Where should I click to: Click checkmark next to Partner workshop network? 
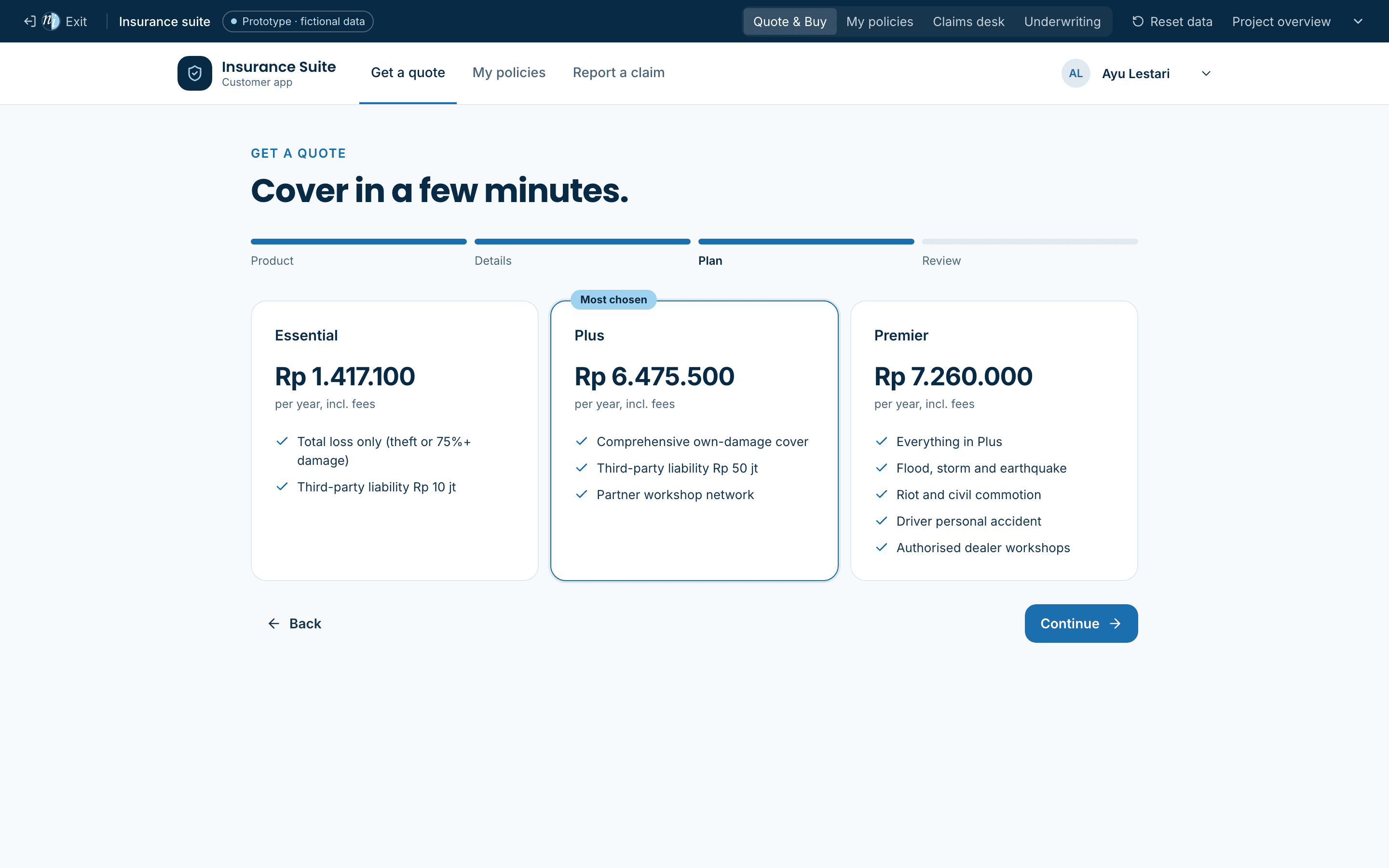click(582, 494)
